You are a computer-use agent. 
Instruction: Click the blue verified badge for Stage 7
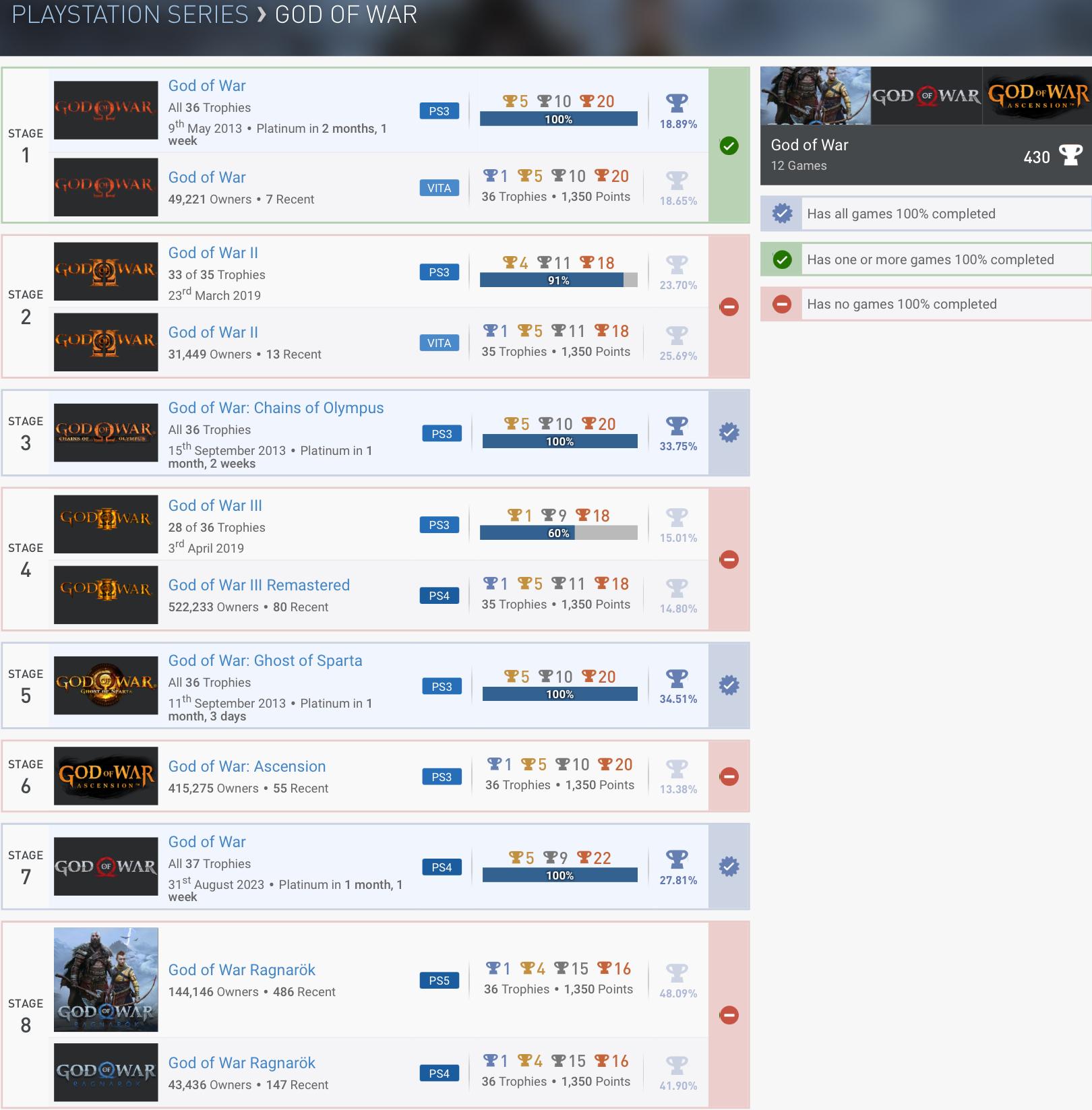click(x=729, y=867)
